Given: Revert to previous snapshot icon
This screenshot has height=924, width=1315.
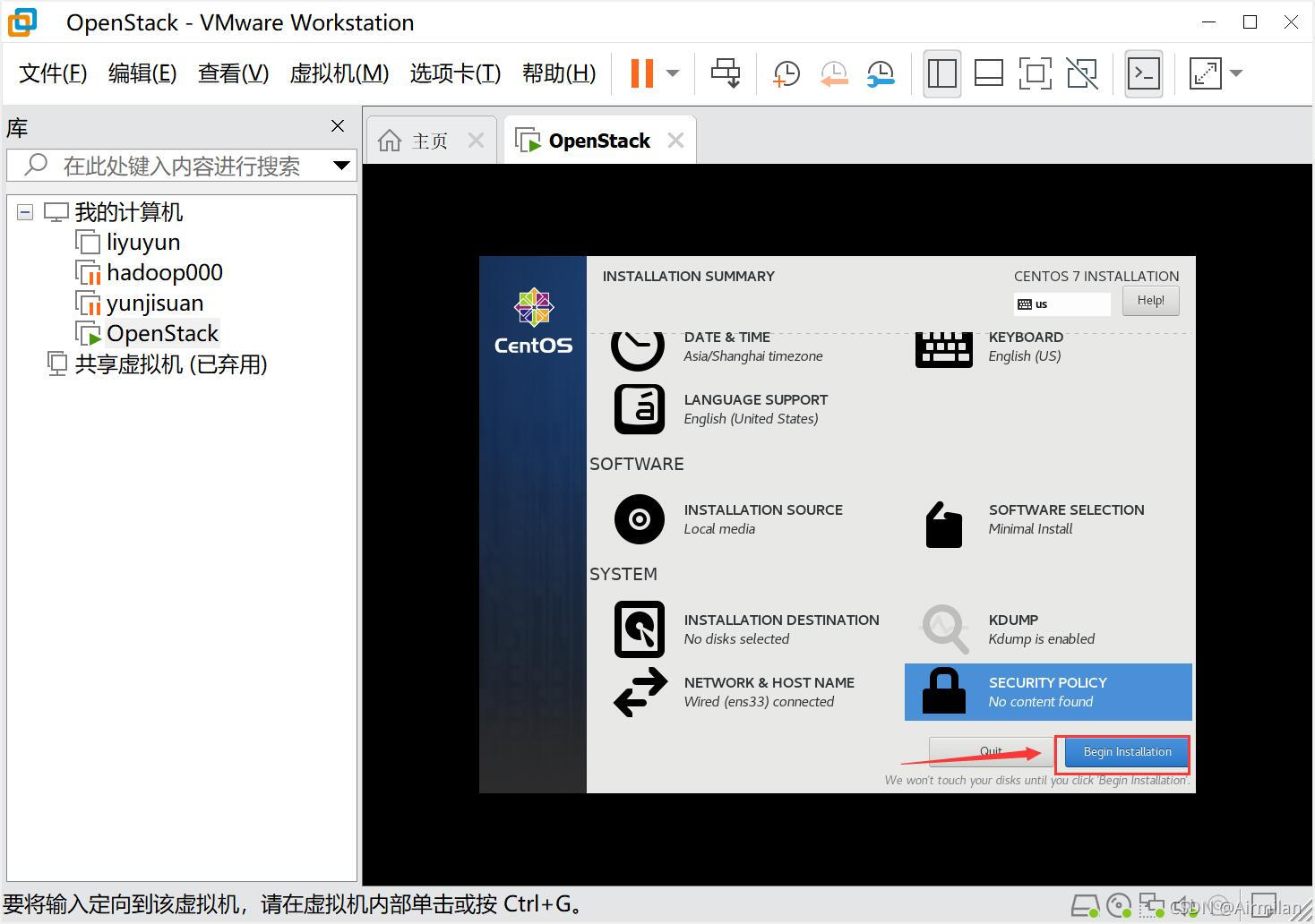Looking at the screenshot, I should pos(834,73).
